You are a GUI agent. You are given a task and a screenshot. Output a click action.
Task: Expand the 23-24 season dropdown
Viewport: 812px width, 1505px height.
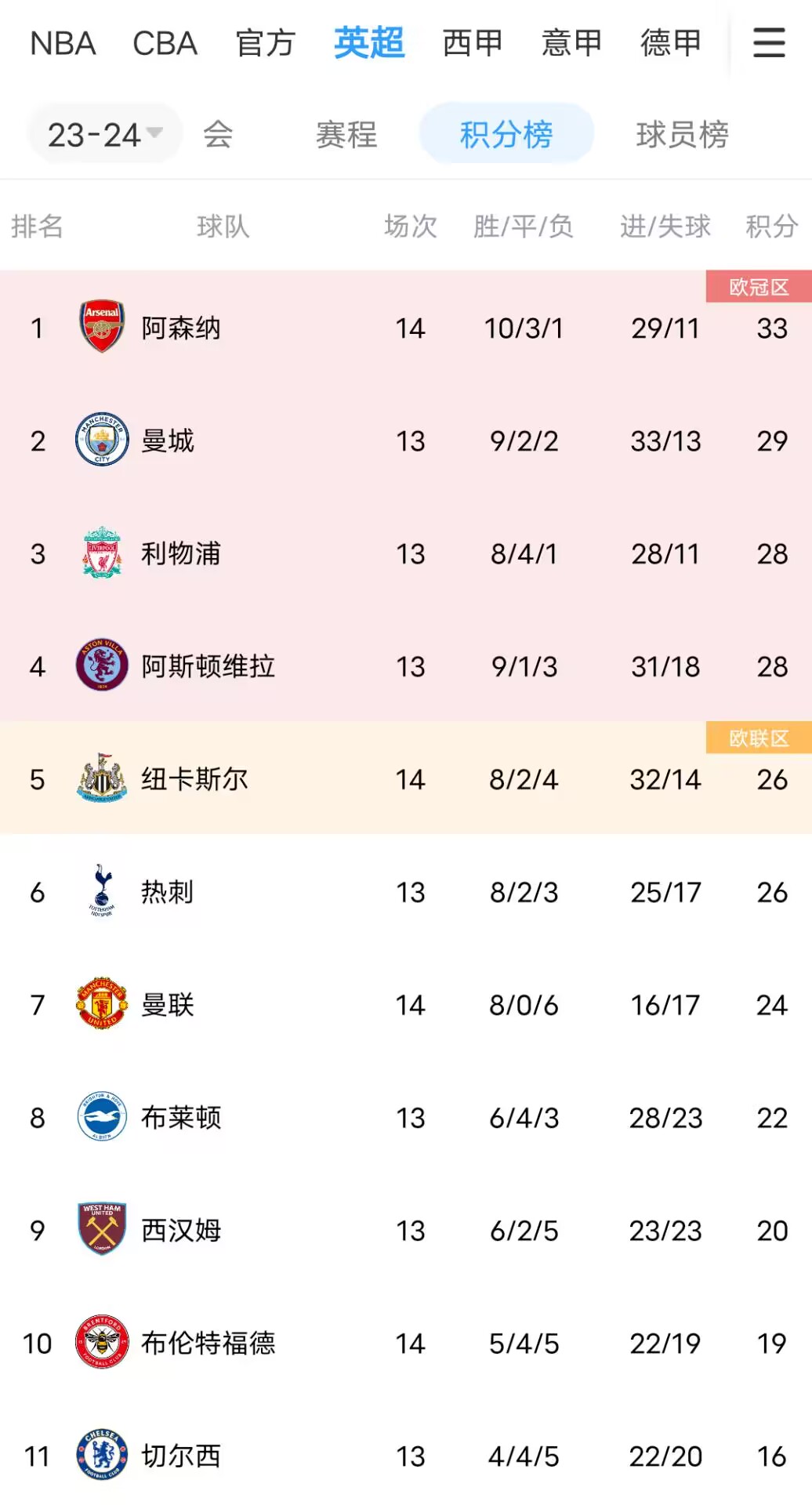[x=105, y=134]
